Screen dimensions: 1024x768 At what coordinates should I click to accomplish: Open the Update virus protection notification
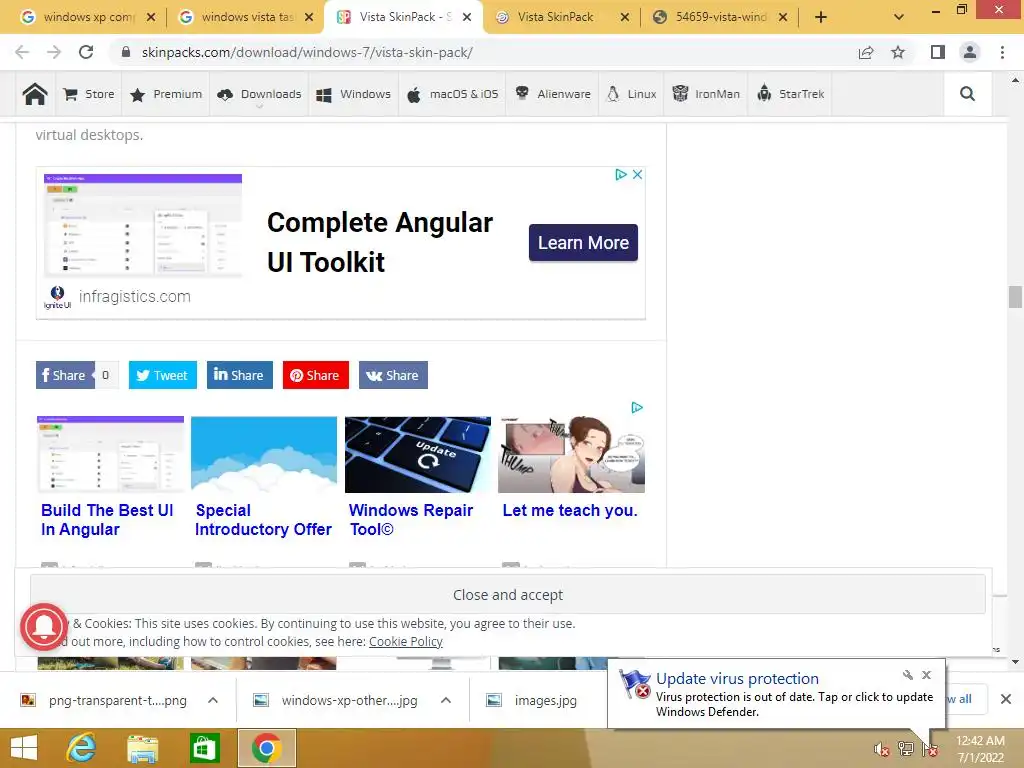click(776, 694)
